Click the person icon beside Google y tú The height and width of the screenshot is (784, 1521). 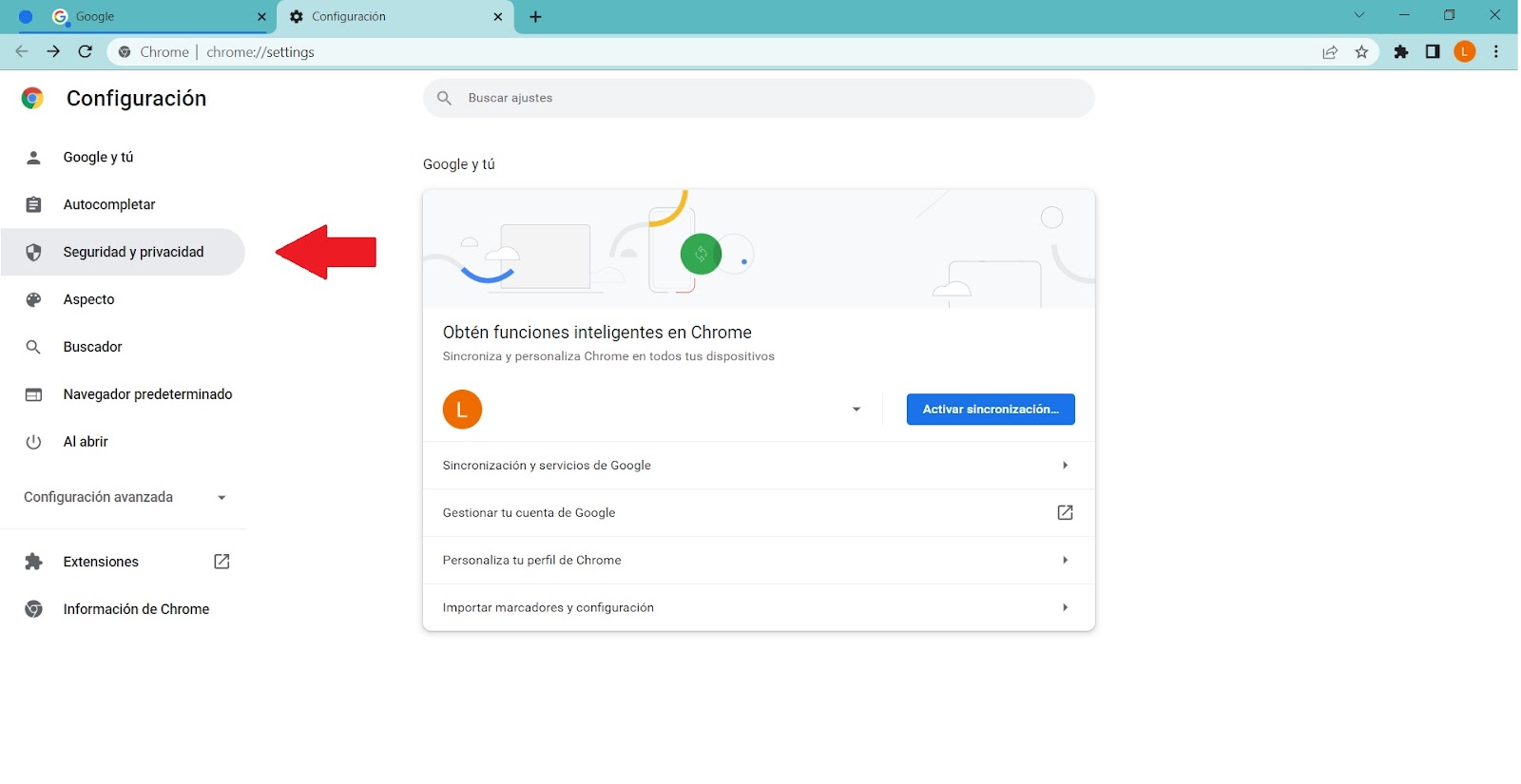pos(33,158)
